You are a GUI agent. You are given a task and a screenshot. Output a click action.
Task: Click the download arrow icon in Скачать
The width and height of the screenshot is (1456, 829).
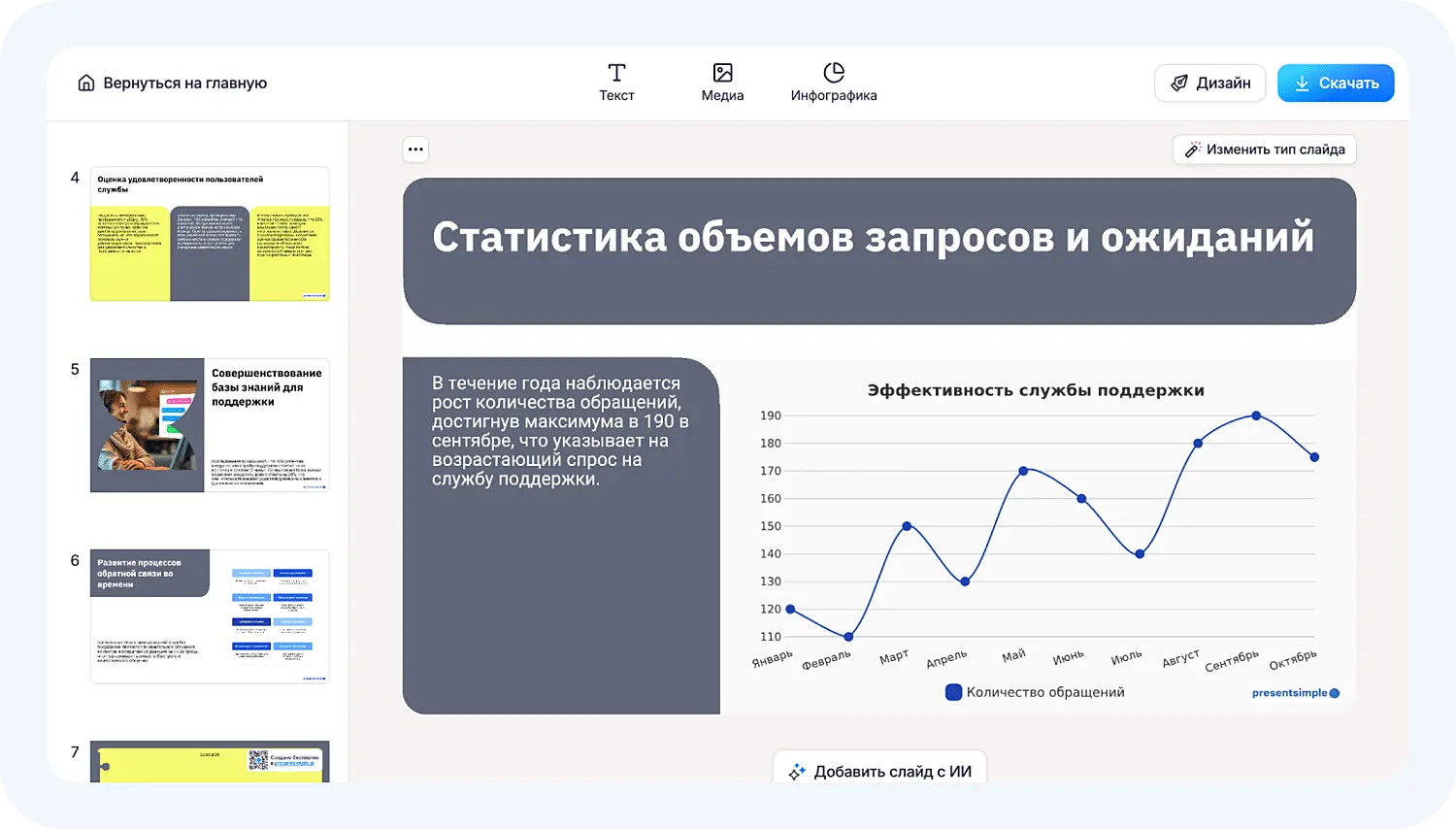click(x=1303, y=83)
